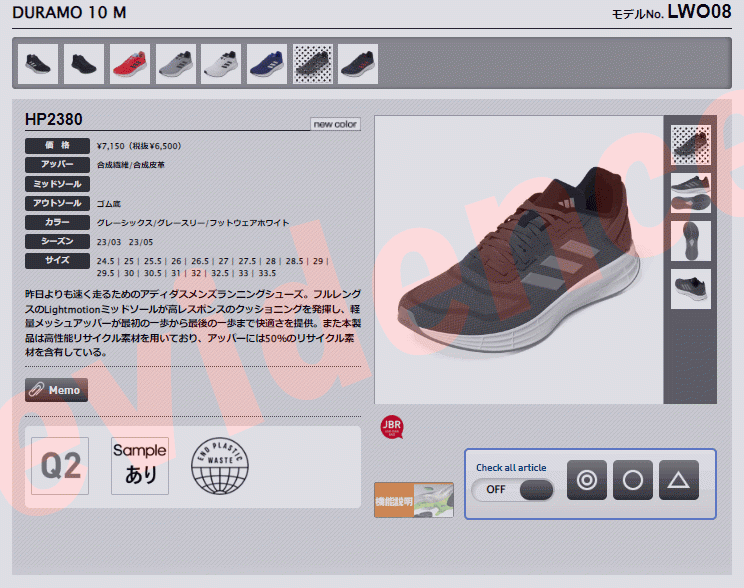Click the Q2 quarter icon
The width and height of the screenshot is (744, 588).
(60, 466)
